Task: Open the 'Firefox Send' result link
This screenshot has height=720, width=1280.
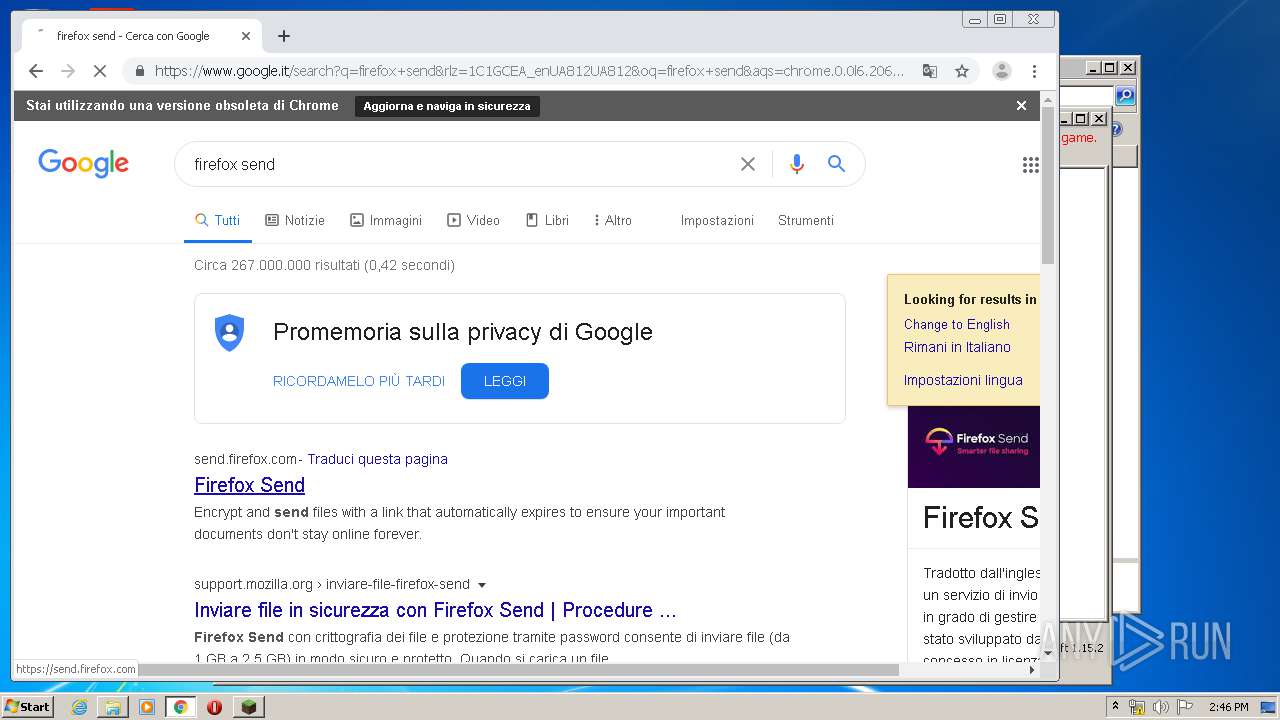Action: 250,485
